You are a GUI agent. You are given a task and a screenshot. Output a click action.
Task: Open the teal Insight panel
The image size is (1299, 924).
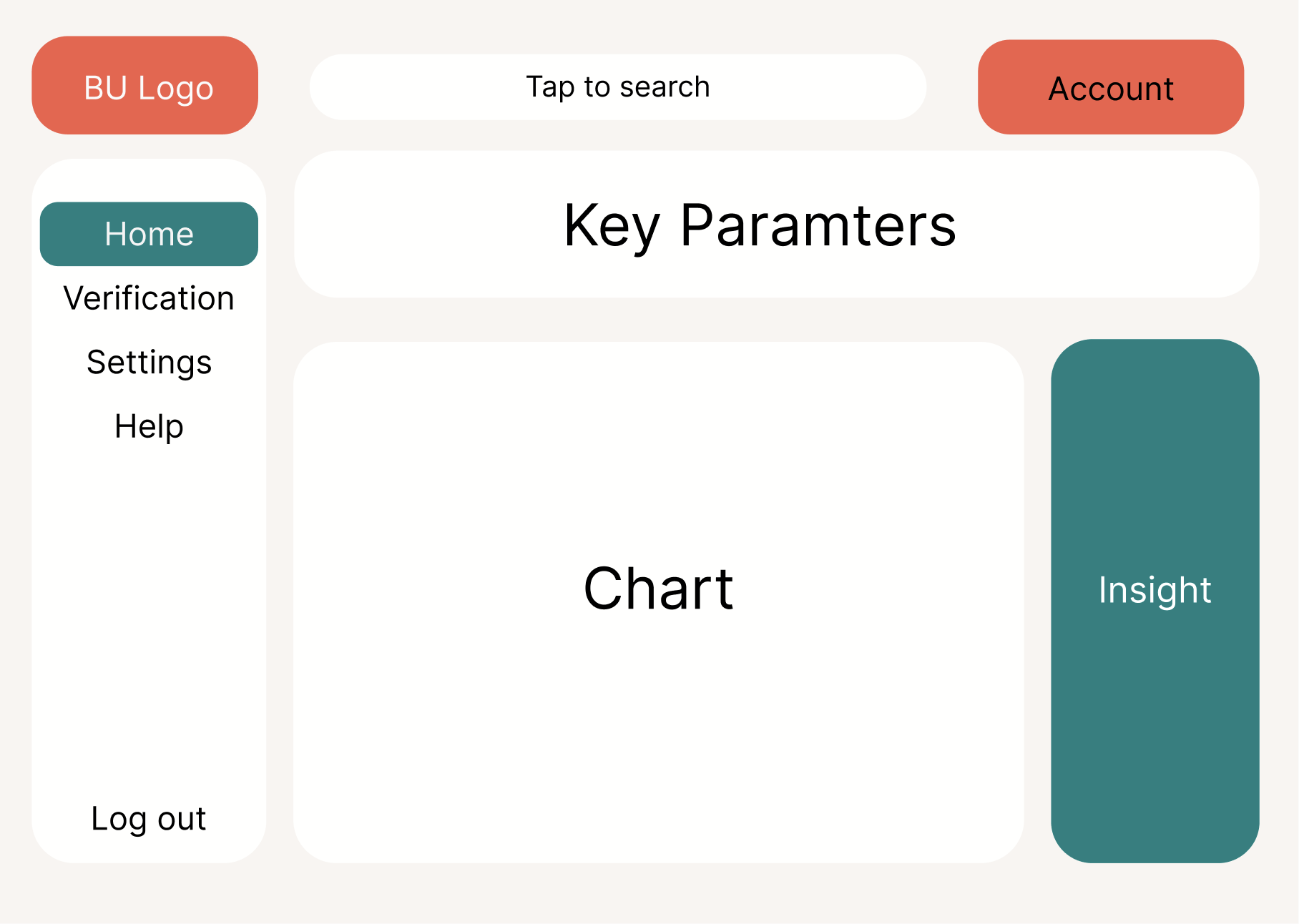coord(1155,601)
